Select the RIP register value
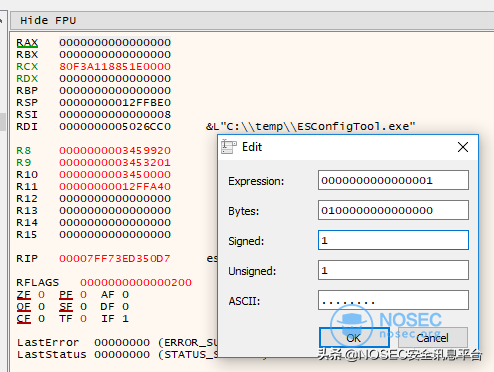 [115, 259]
